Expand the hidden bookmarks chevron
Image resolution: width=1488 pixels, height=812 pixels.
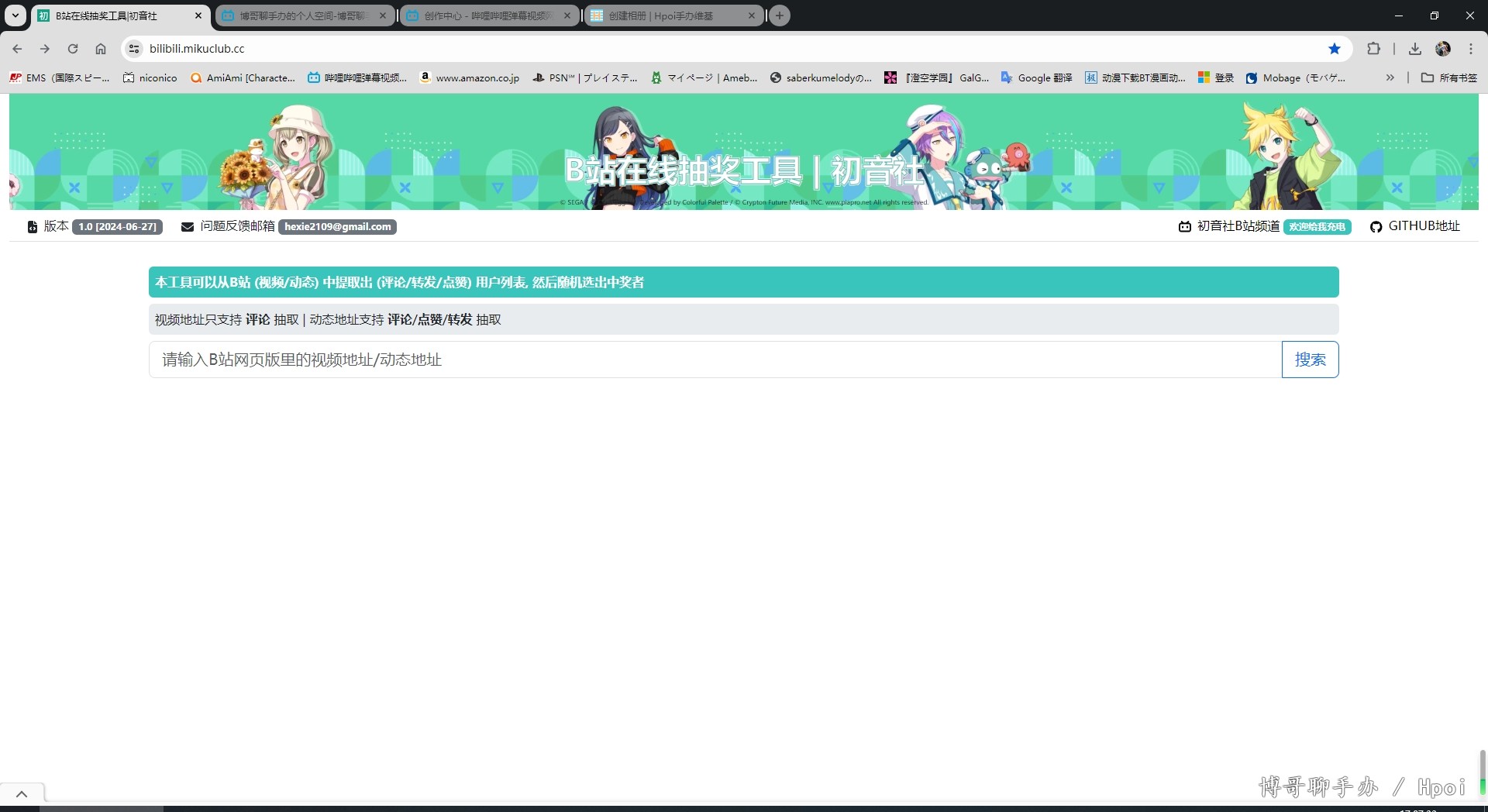point(1390,77)
